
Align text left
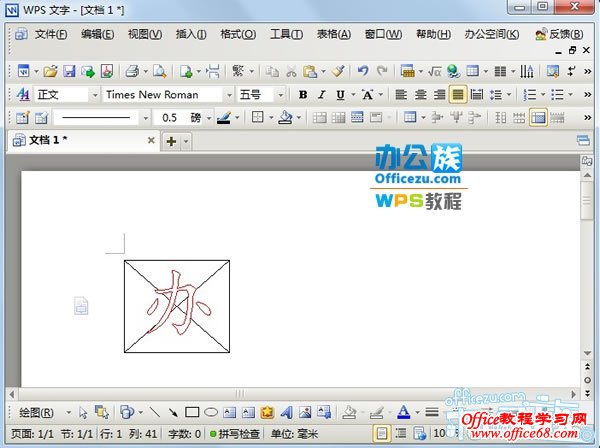point(401,94)
